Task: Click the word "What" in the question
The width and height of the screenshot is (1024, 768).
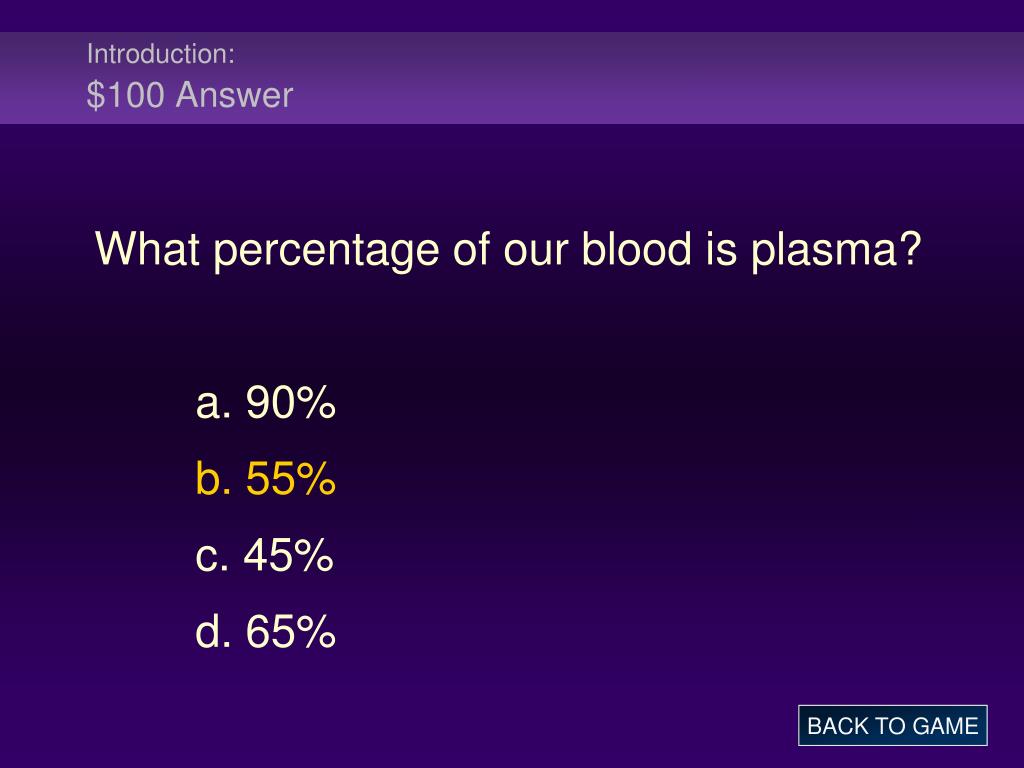Action: tap(148, 249)
